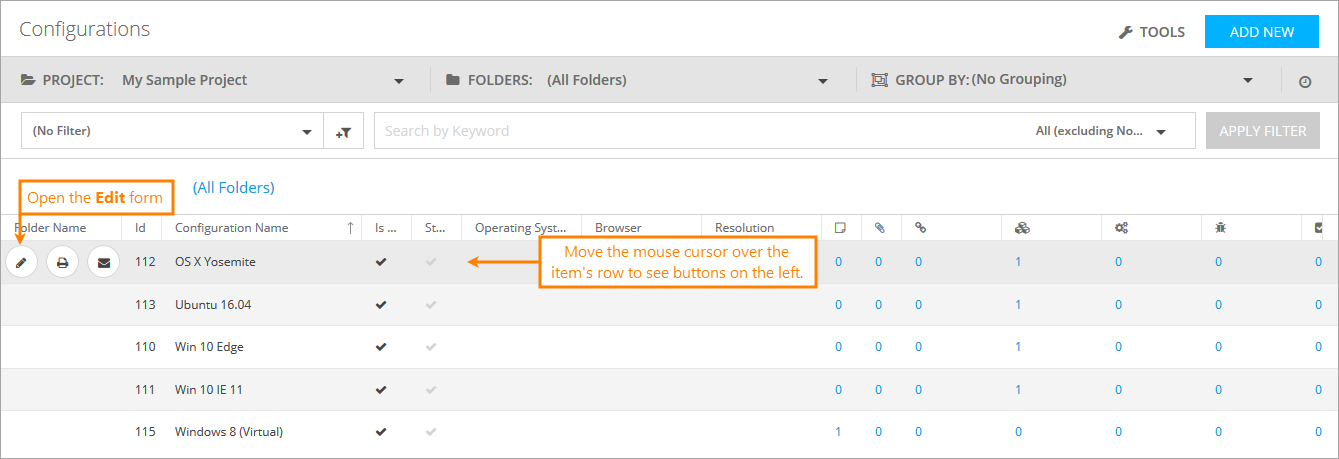The width and height of the screenshot is (1339, 459).
Task: Click the bug defects column header icon
Action: pos(1221,228)
